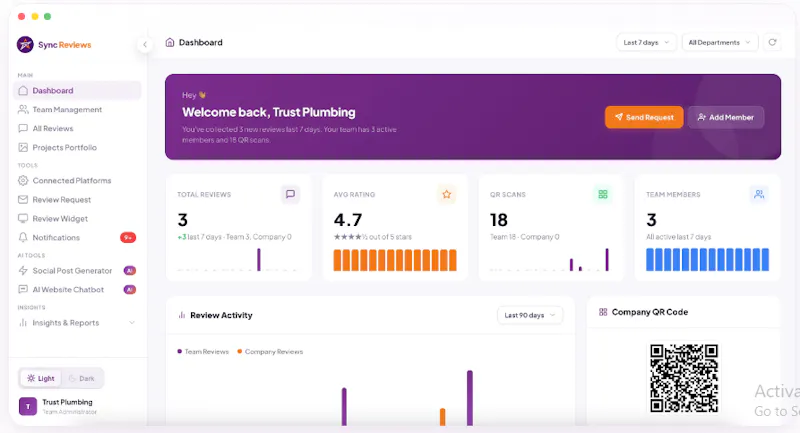Click the Dashboard page title text
Screen dimensions: 800x433
(x=201, y=42)
